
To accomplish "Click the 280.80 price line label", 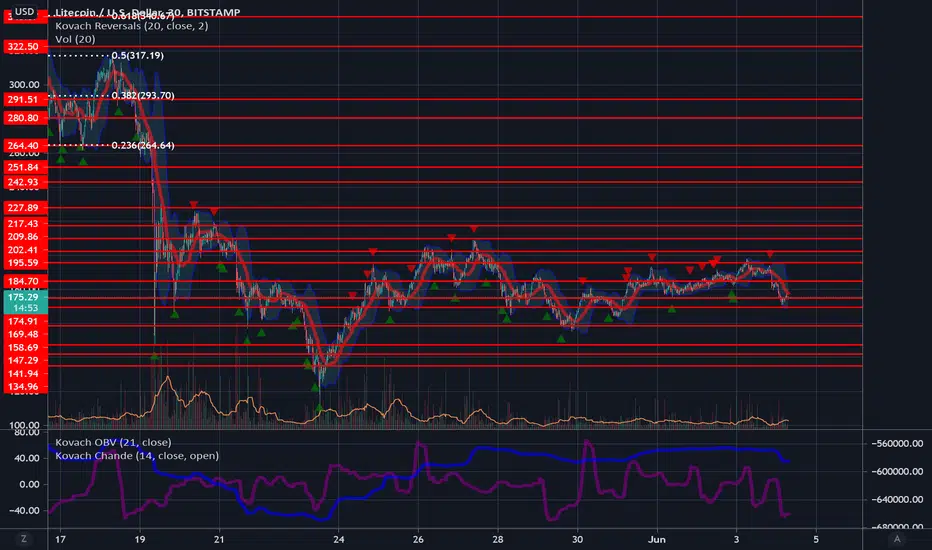I will pos(24,118).
